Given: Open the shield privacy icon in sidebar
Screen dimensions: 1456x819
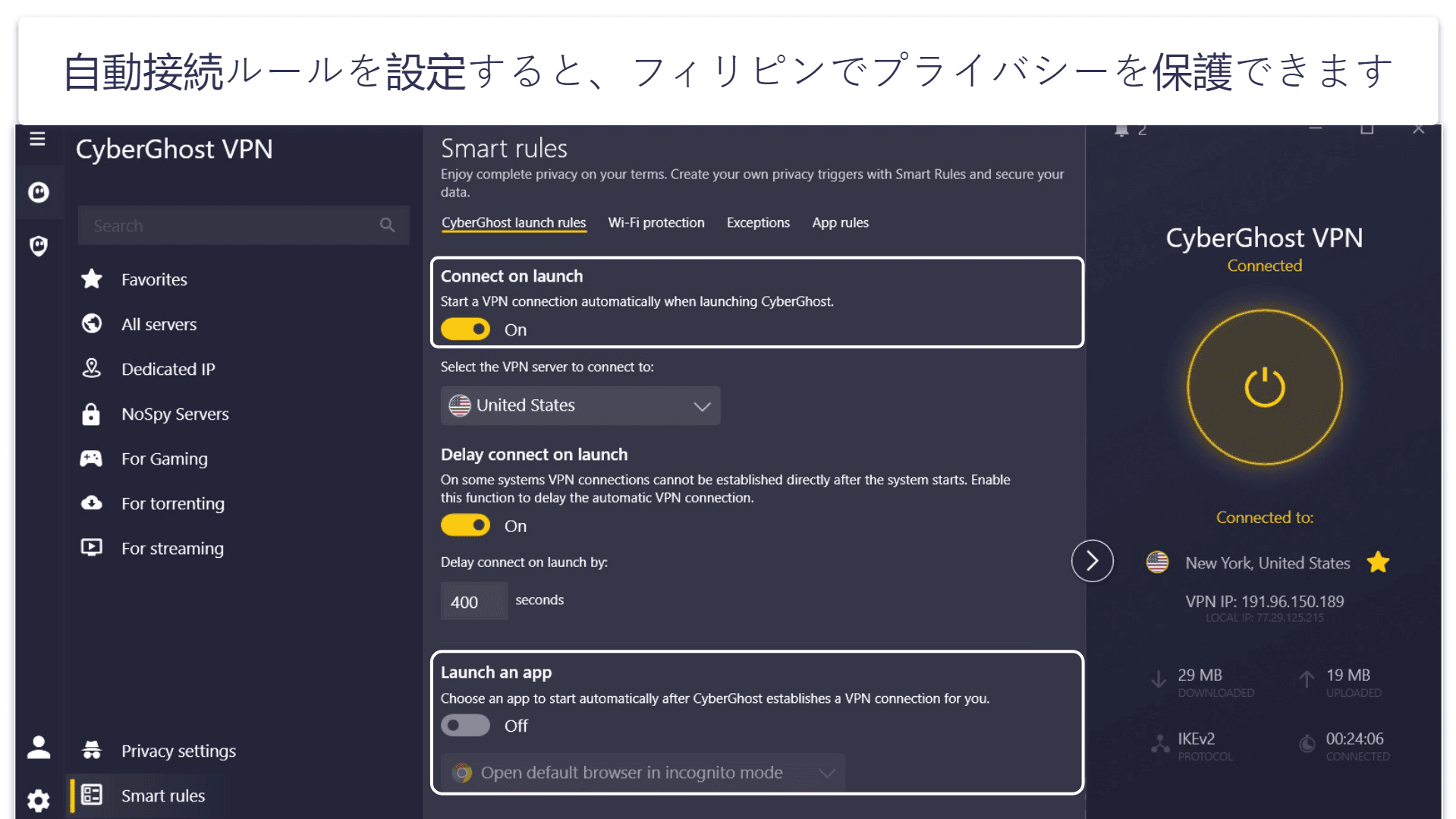Looking at the screenshot, I should (x=39, y=246).
